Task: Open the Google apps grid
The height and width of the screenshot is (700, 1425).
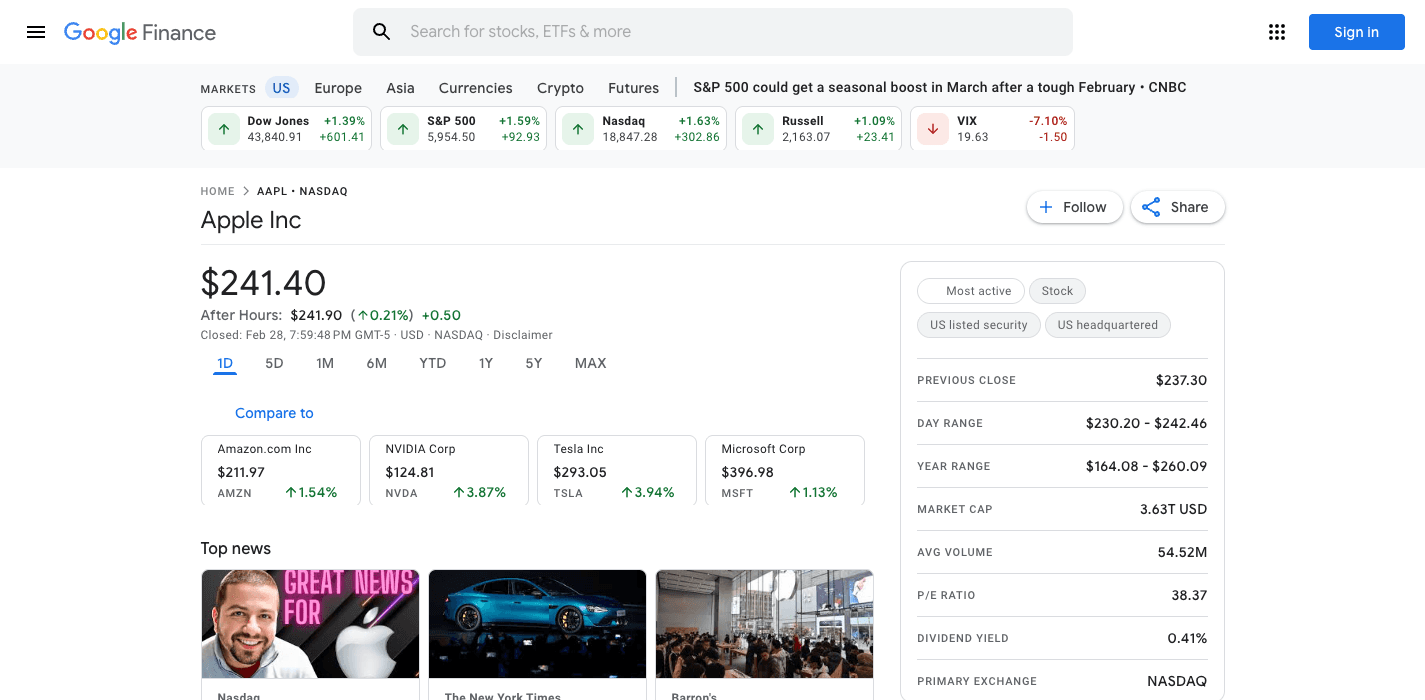Action: pos(1277,32)
